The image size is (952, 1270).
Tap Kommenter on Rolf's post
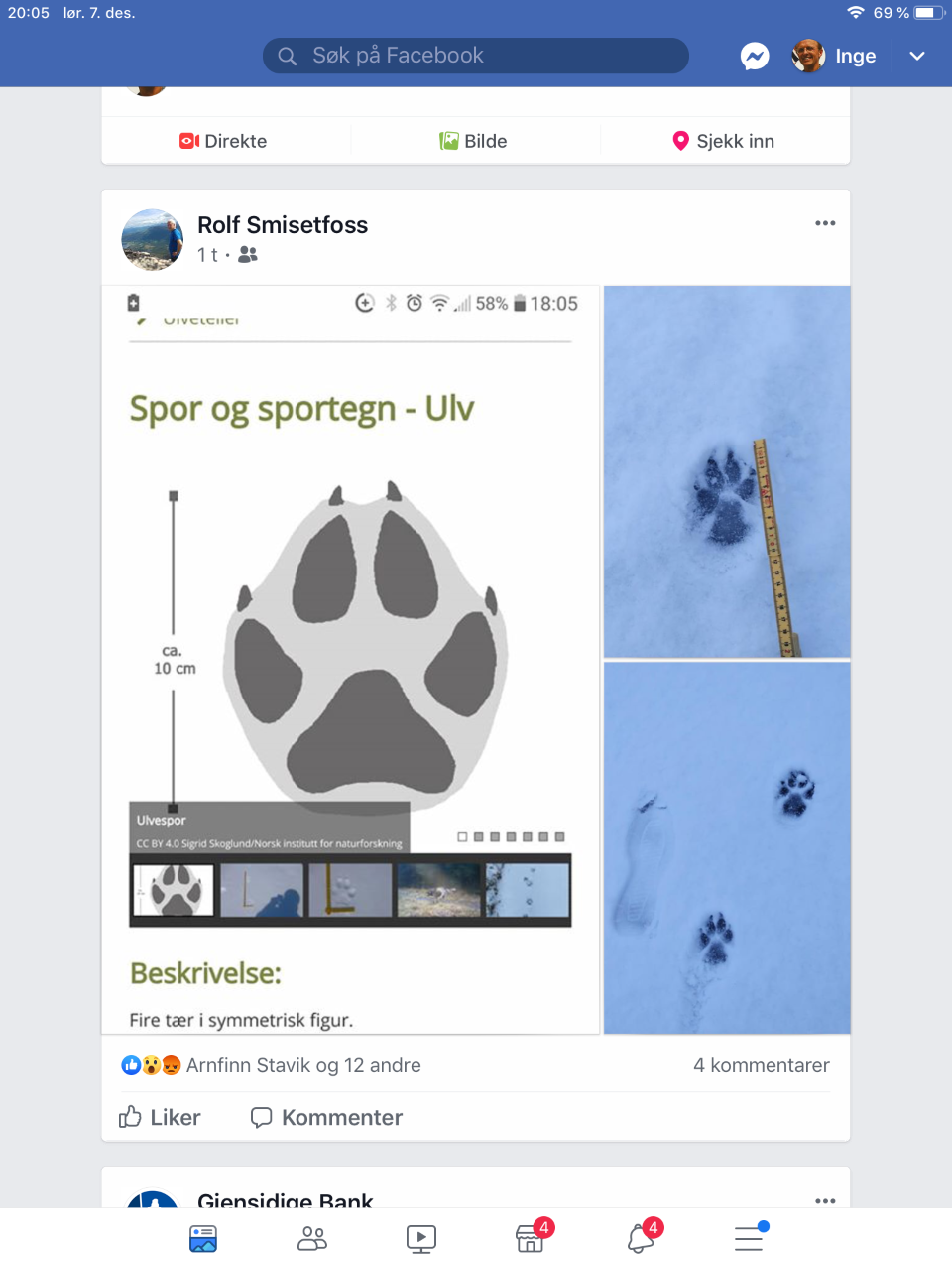pyautogui.click(x=326, y=1118)
